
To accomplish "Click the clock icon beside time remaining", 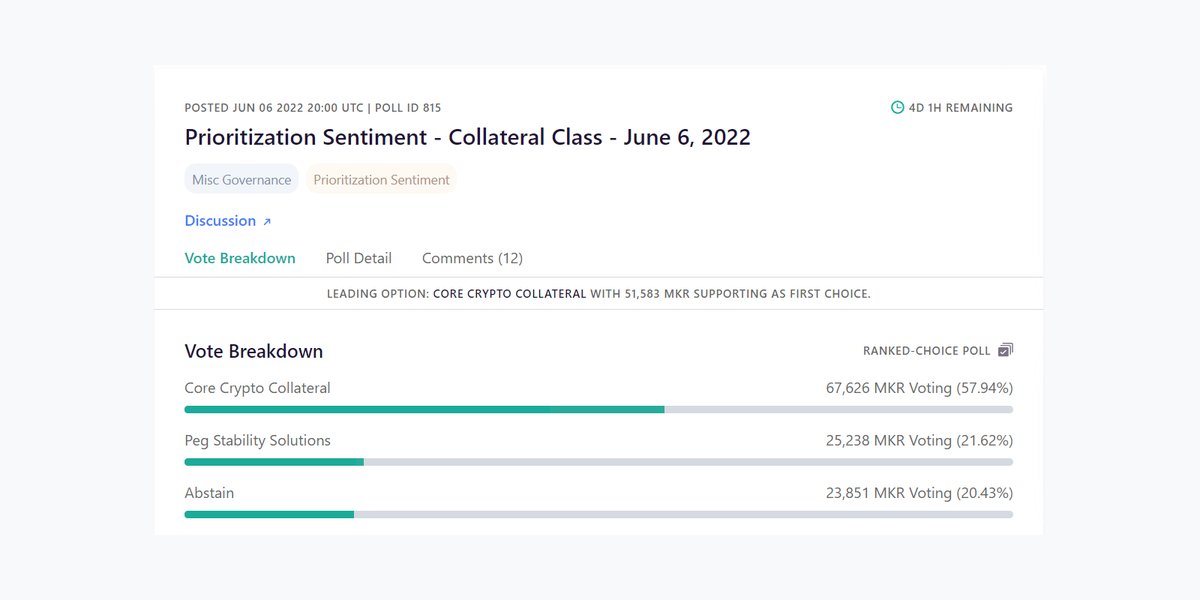I will click(x=897, y=108).
